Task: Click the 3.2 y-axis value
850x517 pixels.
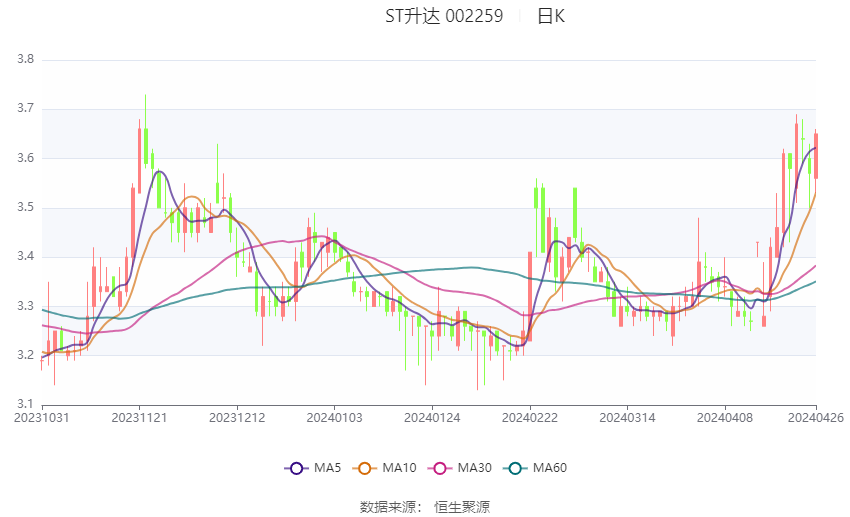Action: 25,356
